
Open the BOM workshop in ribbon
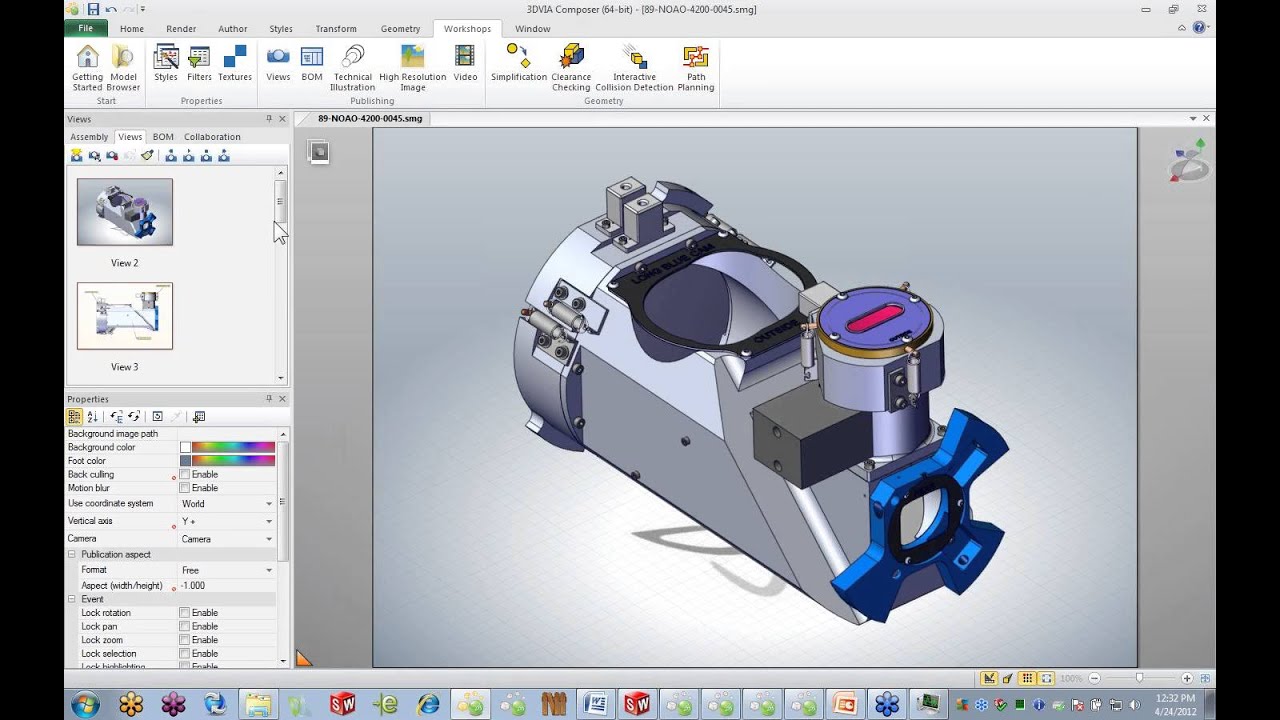click(x=312, y=64)
